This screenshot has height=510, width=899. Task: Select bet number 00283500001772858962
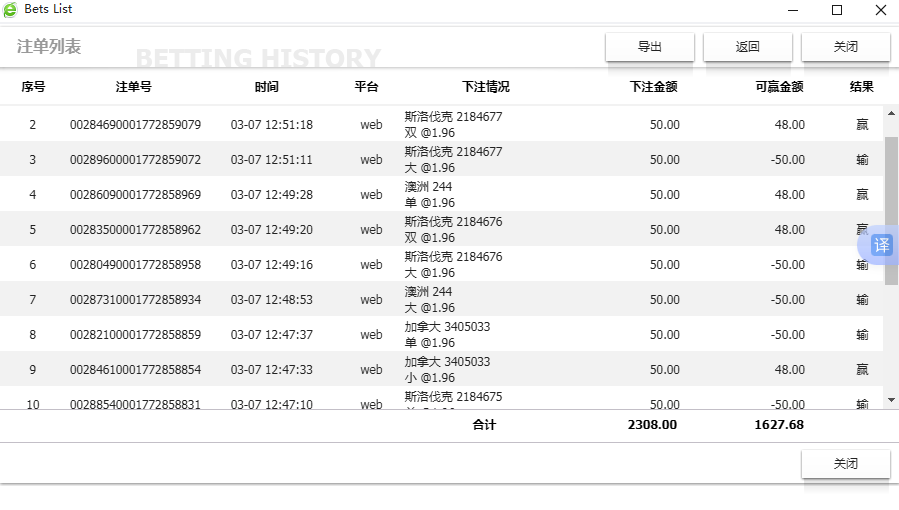tap(135, 229)
